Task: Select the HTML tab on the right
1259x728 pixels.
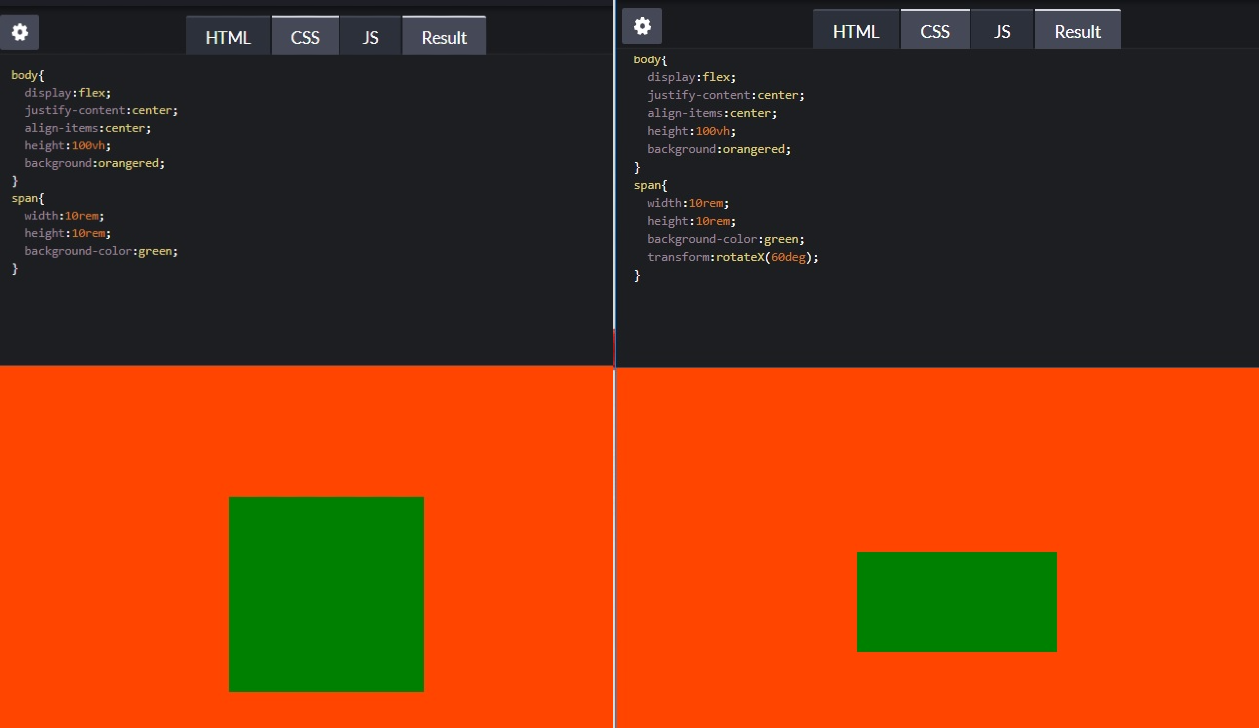Action: 855,31
